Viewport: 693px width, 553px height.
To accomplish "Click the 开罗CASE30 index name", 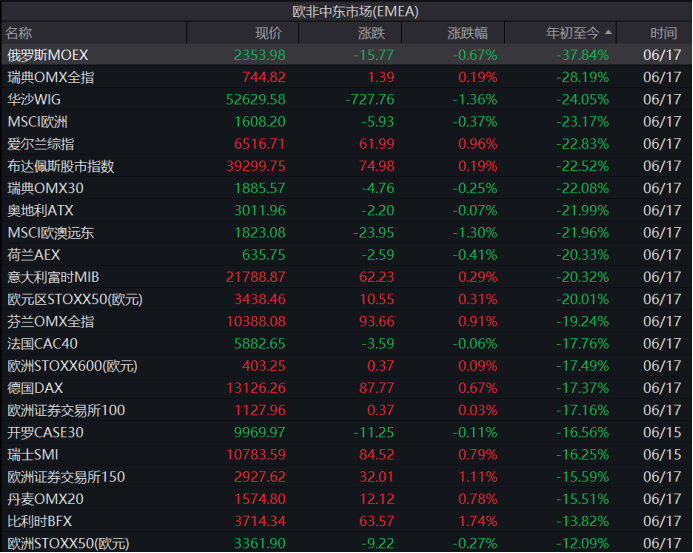I will tap(46, 432).
